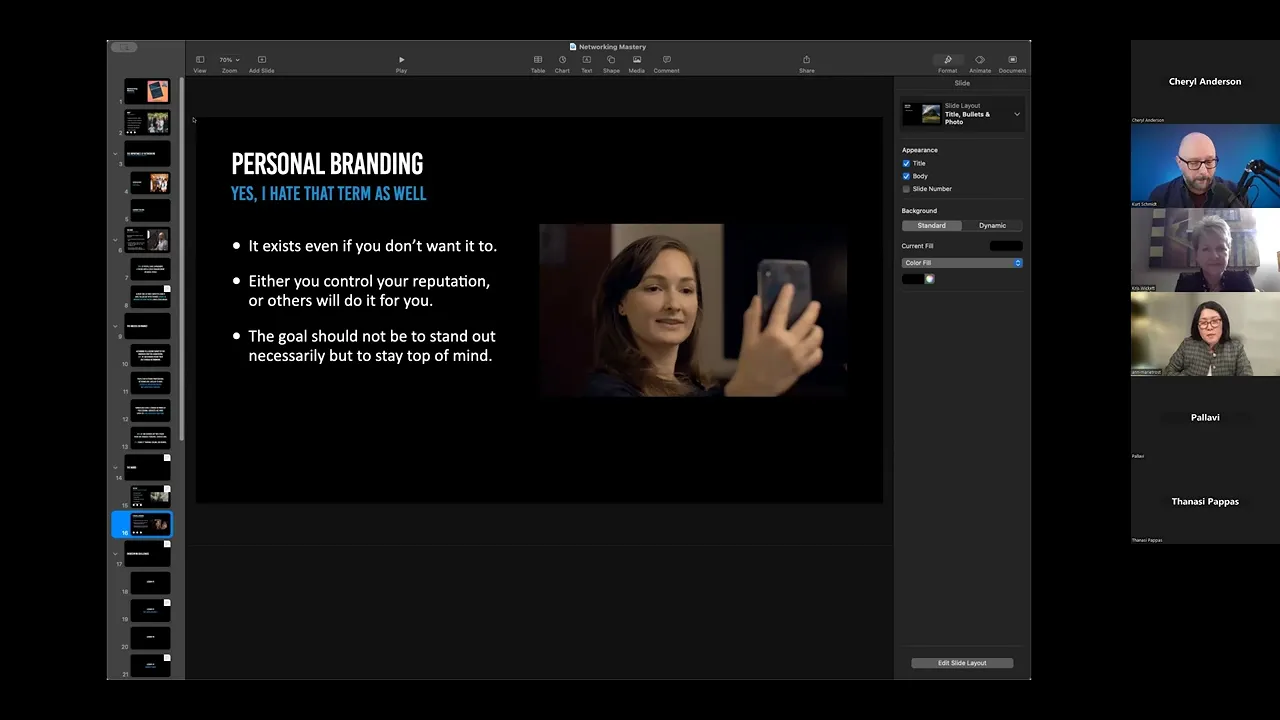Select slide 20 thumbnail in navigator

150,637
